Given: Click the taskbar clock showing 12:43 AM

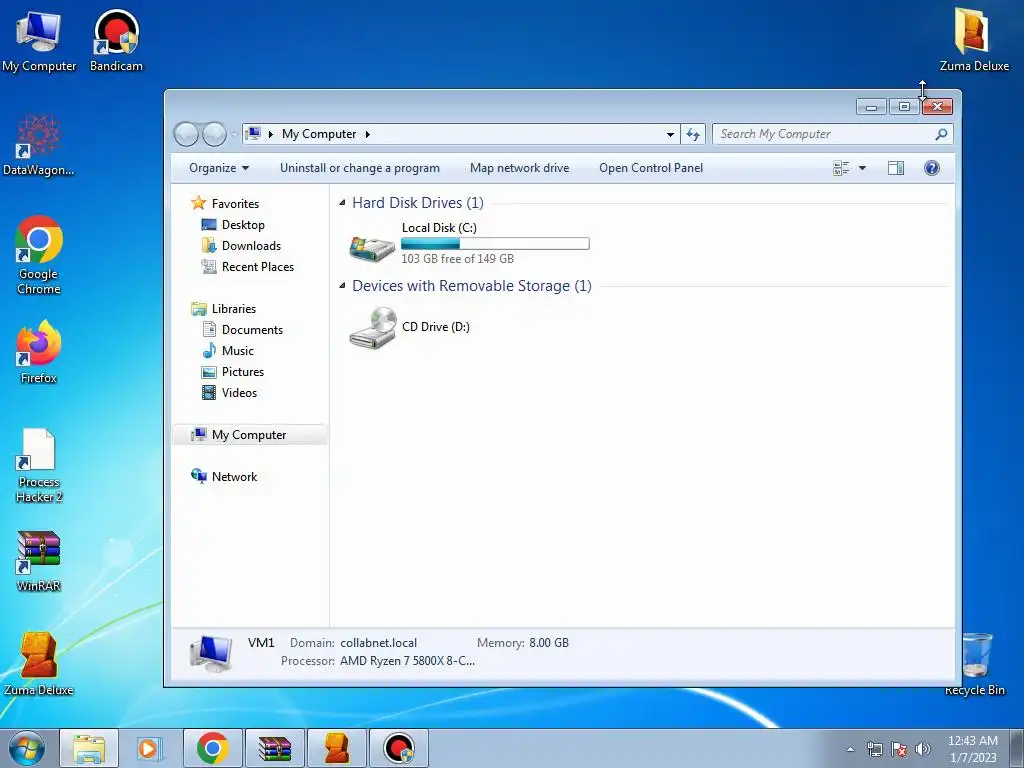Looking at the screenshot, I should click(x=973, y=749).
